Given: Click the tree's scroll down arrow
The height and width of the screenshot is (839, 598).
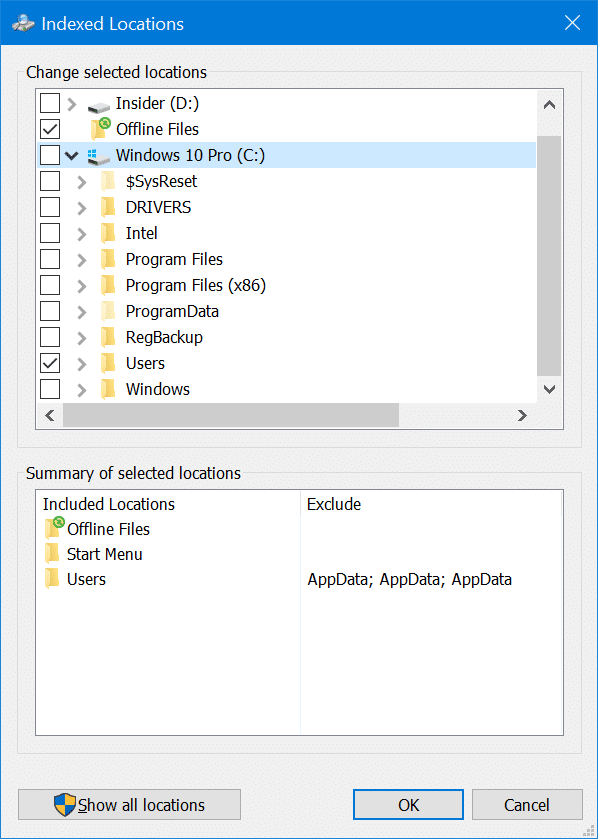Looking at the screenshot, I should pos(549,389).
